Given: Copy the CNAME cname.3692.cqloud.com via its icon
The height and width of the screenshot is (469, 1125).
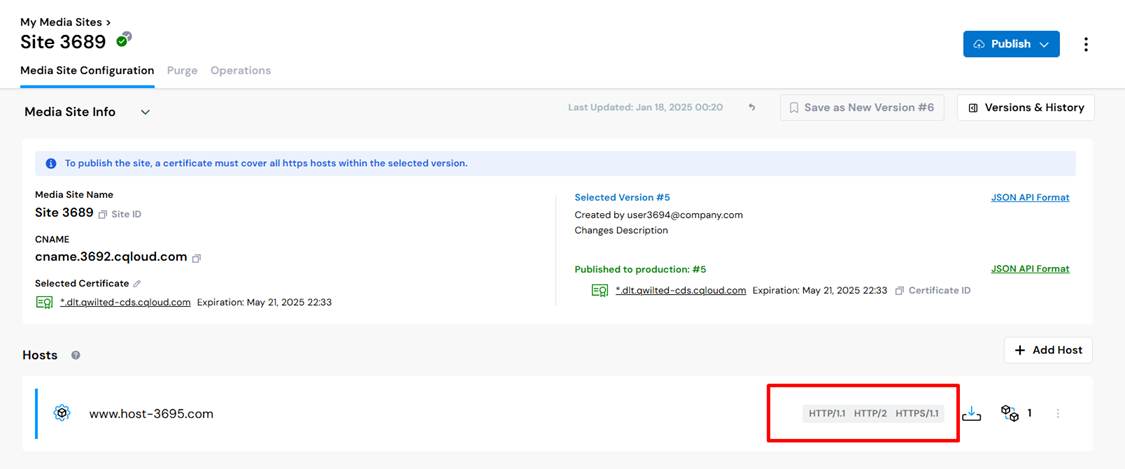Looking at the screenshot, I should pos(197,257).
